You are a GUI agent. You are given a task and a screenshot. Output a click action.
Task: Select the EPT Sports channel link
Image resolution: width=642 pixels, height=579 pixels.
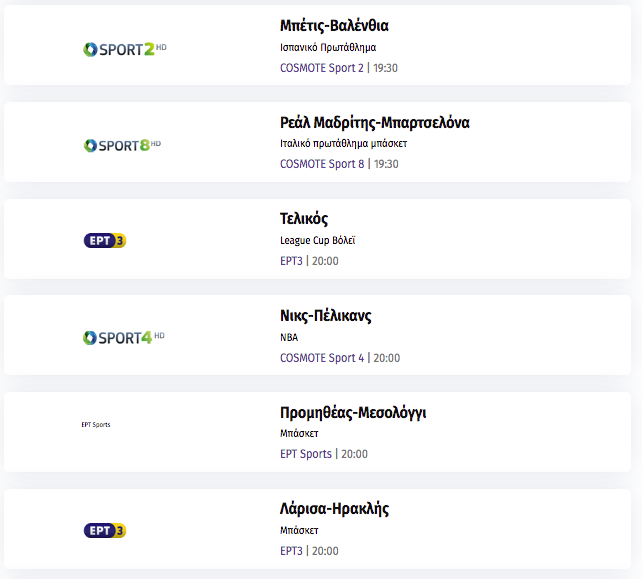[x=306, y=454]
